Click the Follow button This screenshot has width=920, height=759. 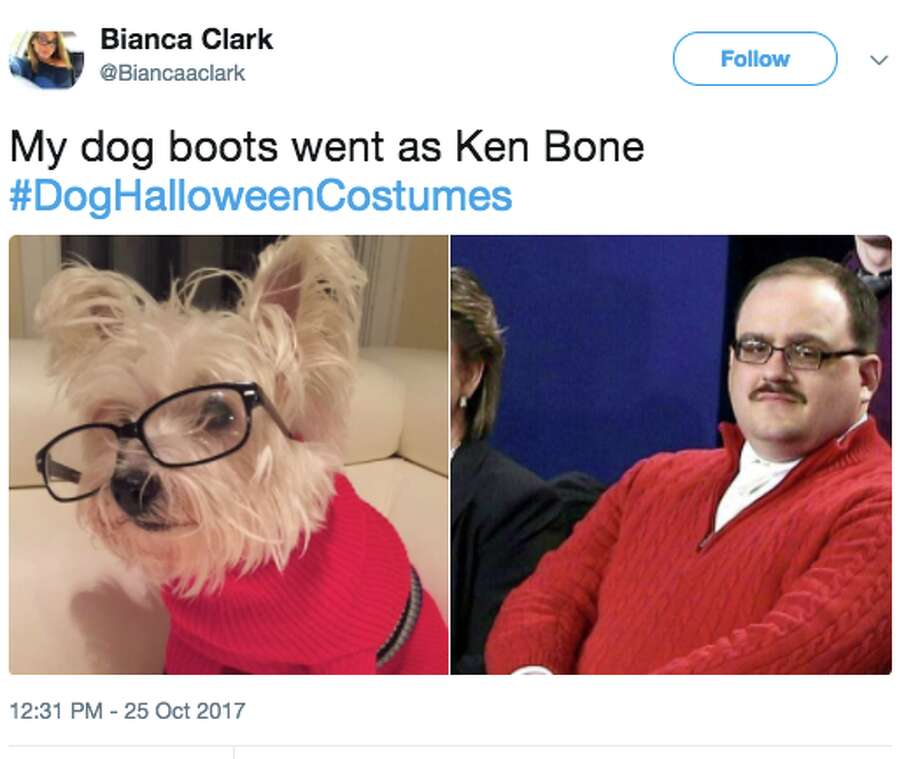click(755, 59)
